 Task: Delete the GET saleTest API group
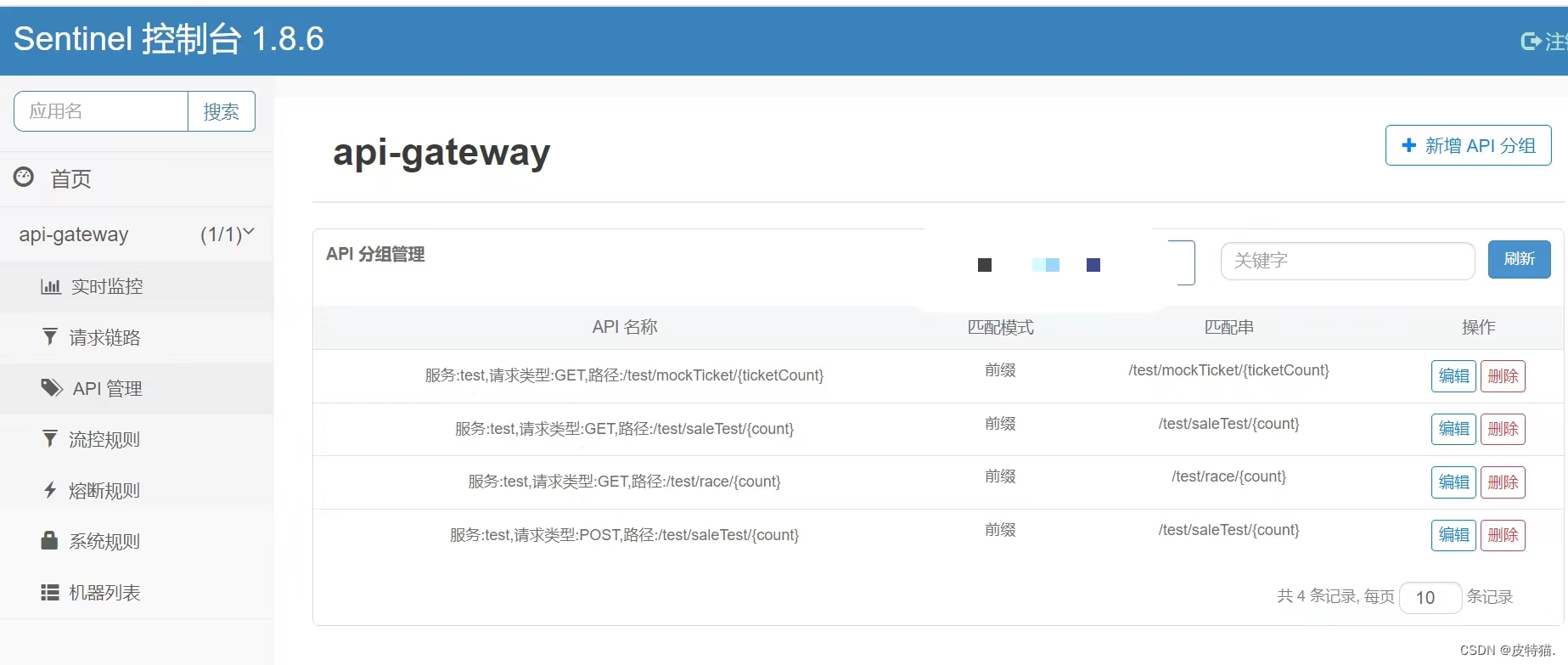coord(1503,429)
